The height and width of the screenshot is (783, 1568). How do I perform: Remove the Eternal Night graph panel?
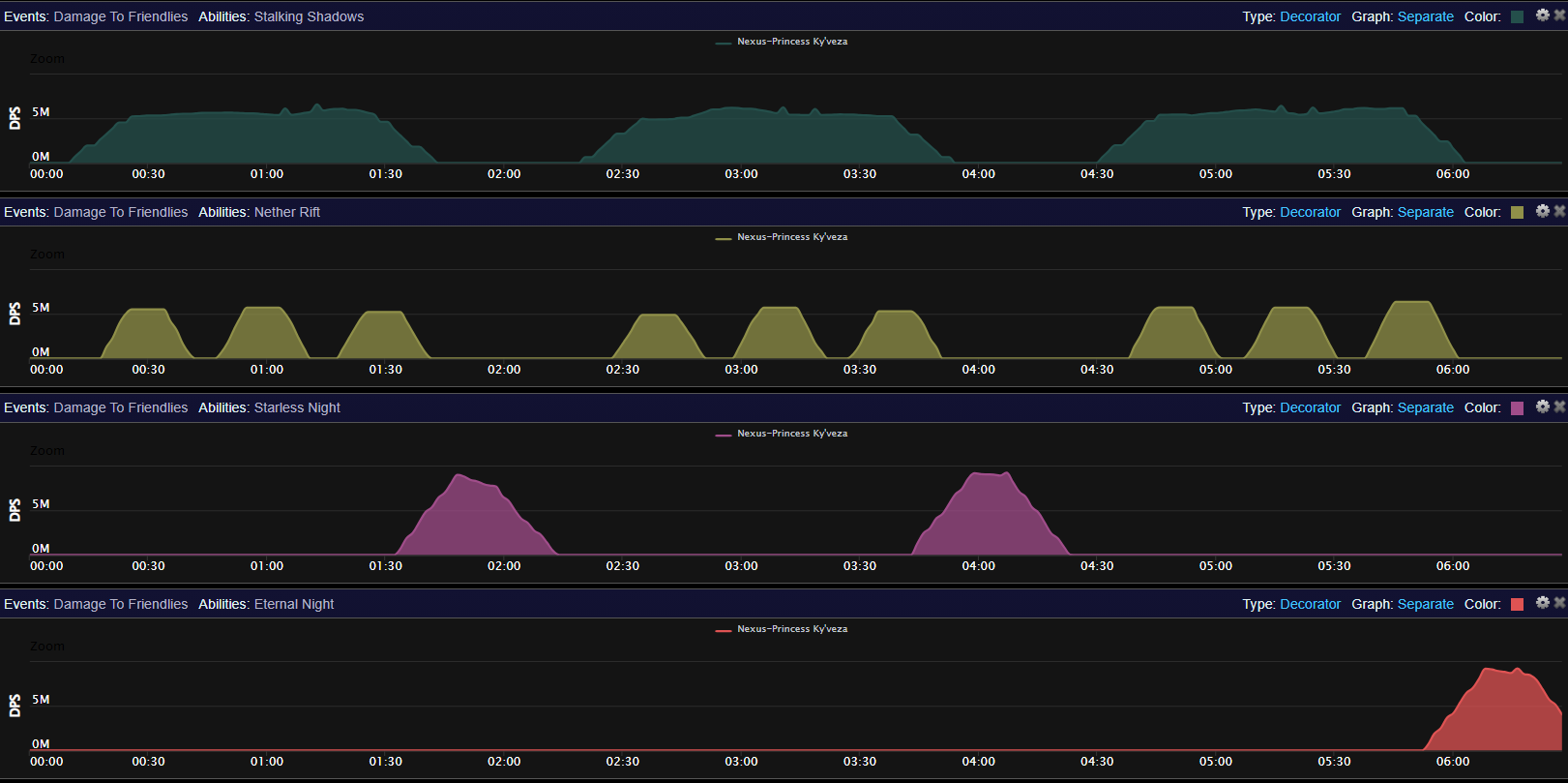coord(1559,603)
